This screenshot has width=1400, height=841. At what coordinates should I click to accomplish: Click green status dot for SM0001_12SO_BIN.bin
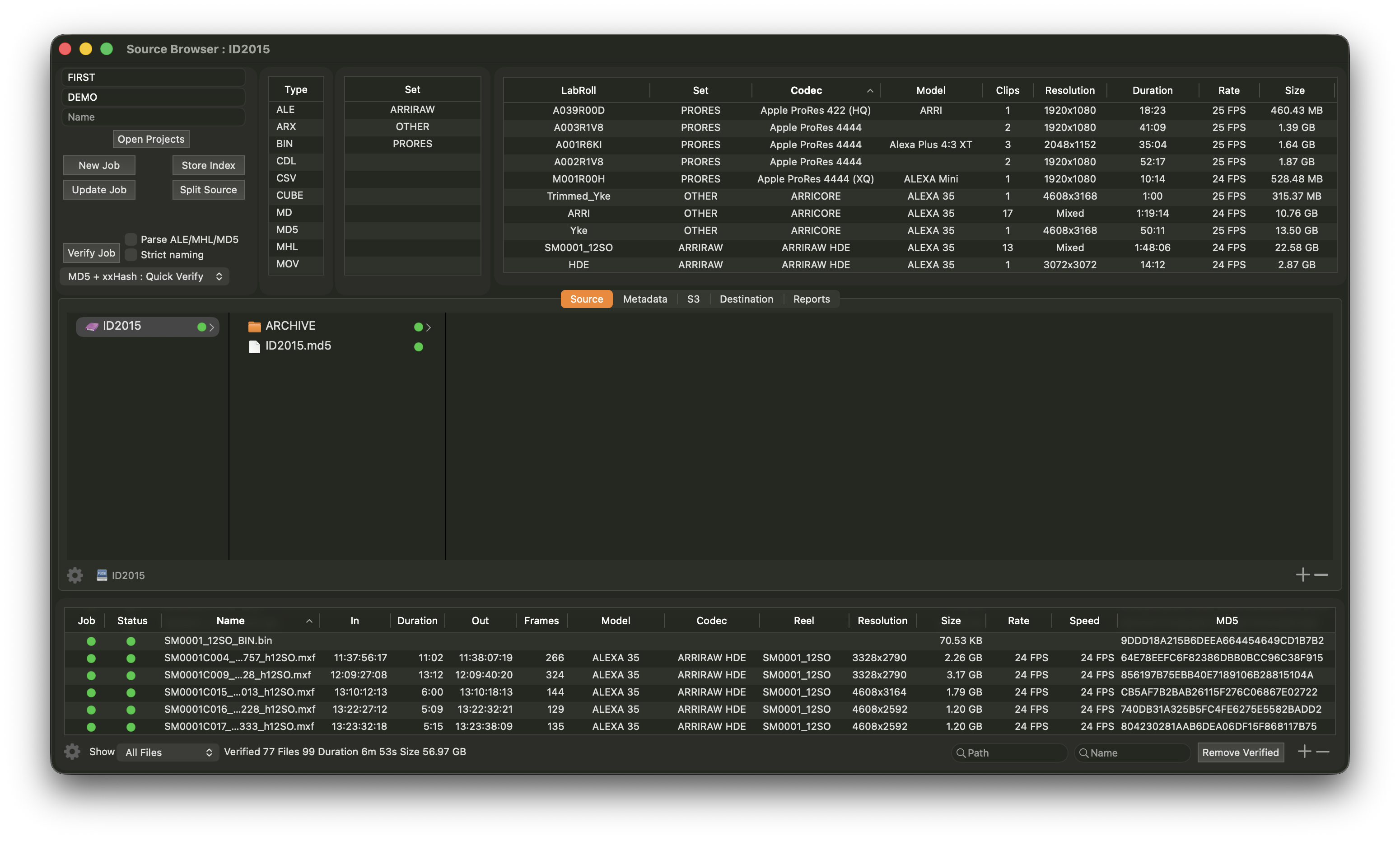pyautogui.click(x=131, y=641)
